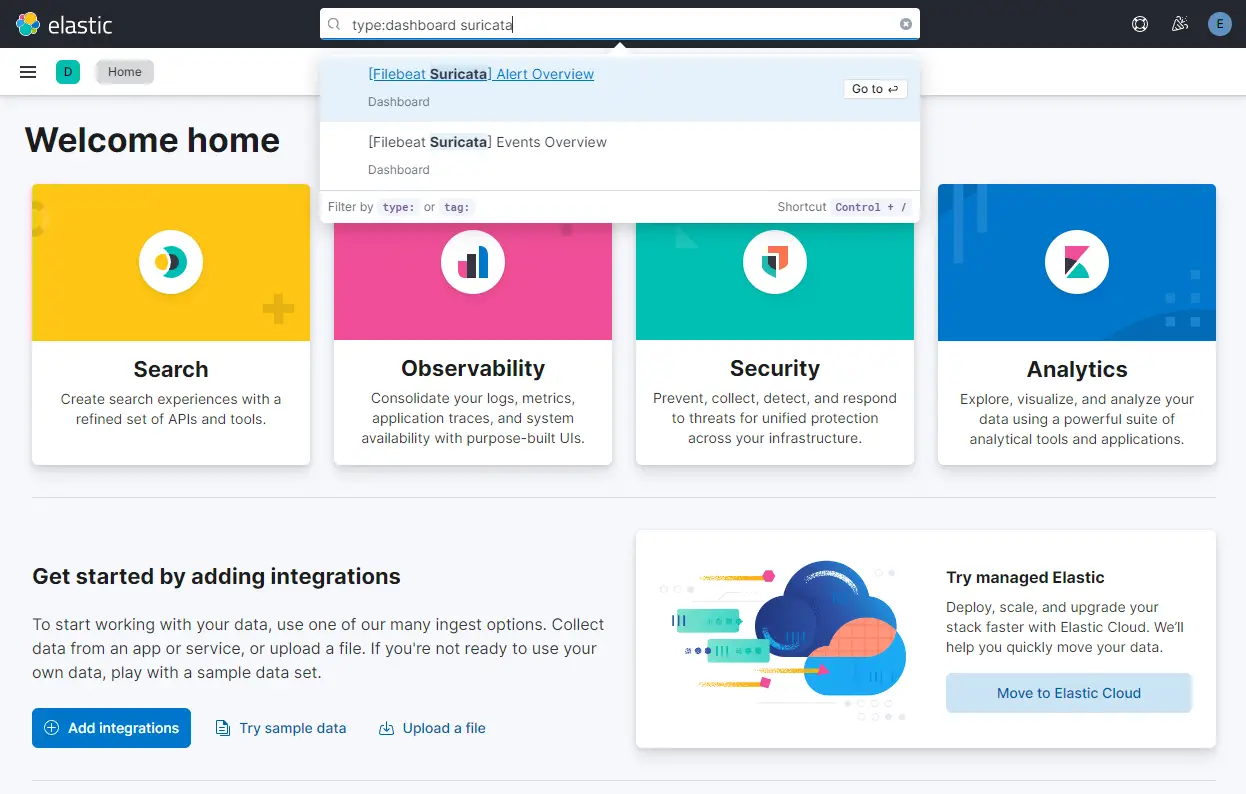The width and height of the screenshot is (1246, 794).
Task: Click the user avatar labeled E
Action: click(1219, 24)
